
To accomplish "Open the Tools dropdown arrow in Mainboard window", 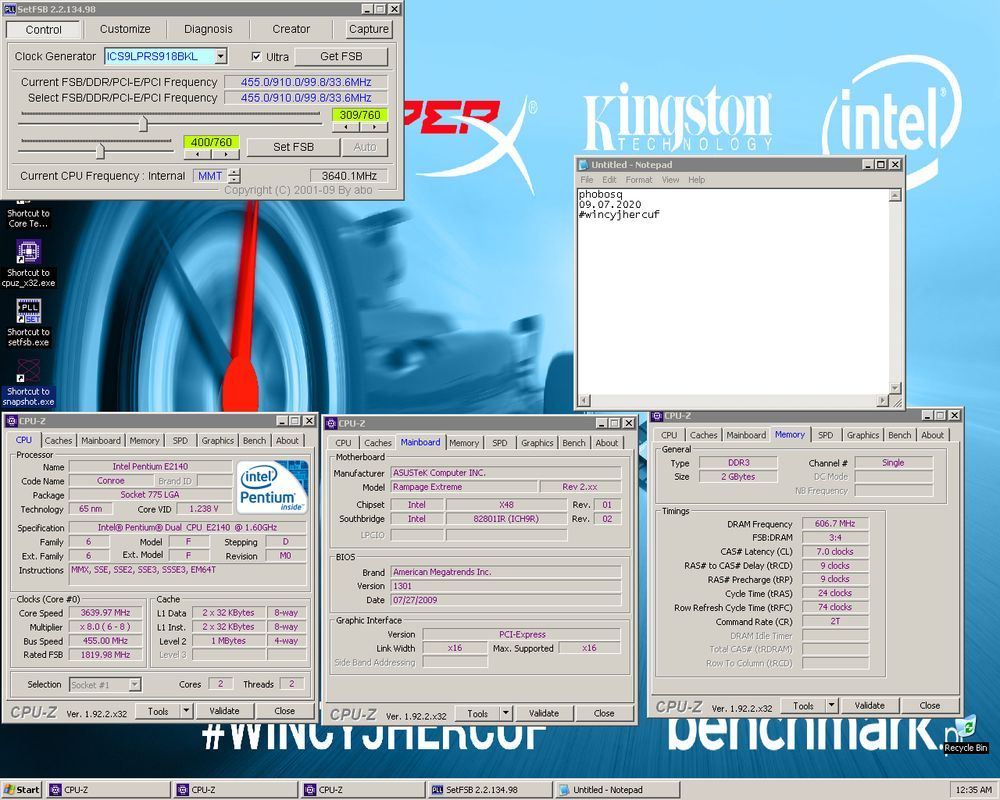I will point(506,713).
